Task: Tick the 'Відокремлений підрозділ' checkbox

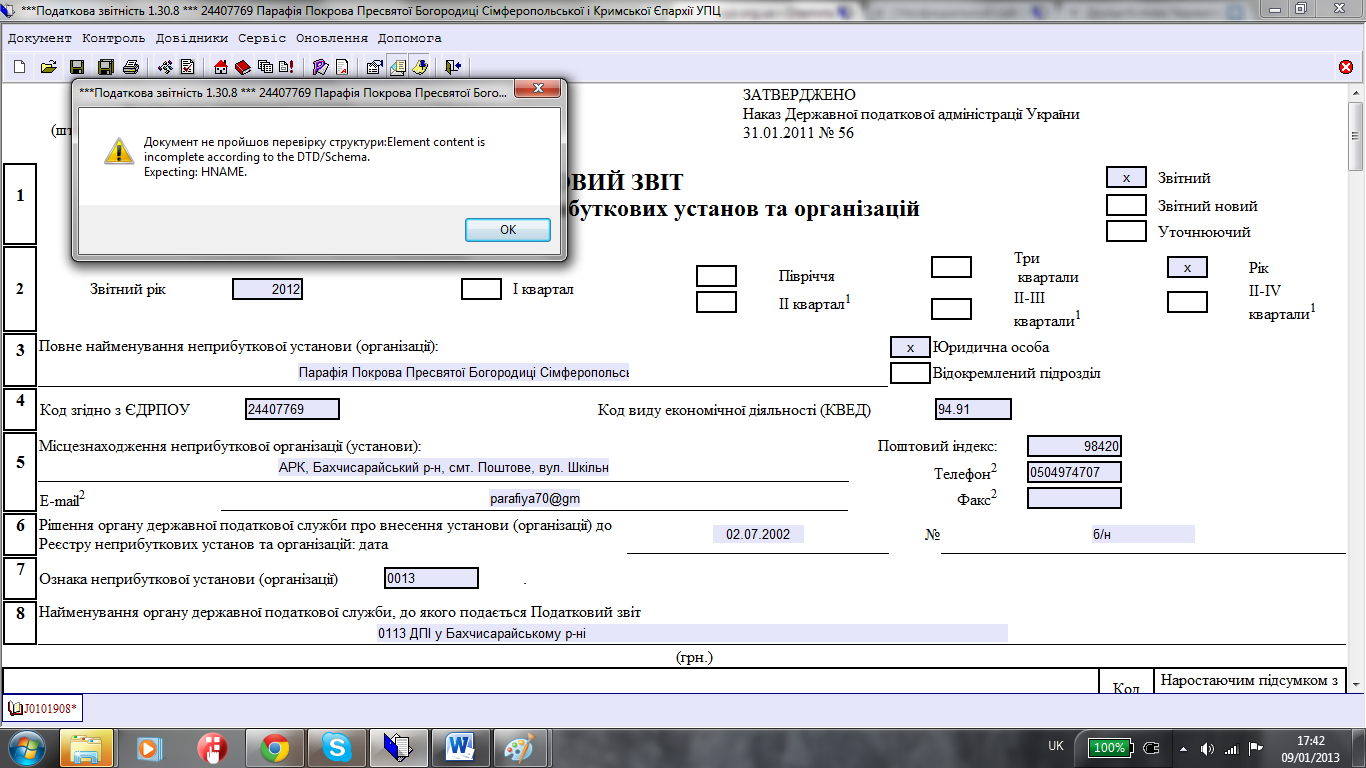Action: pos(910,373)
